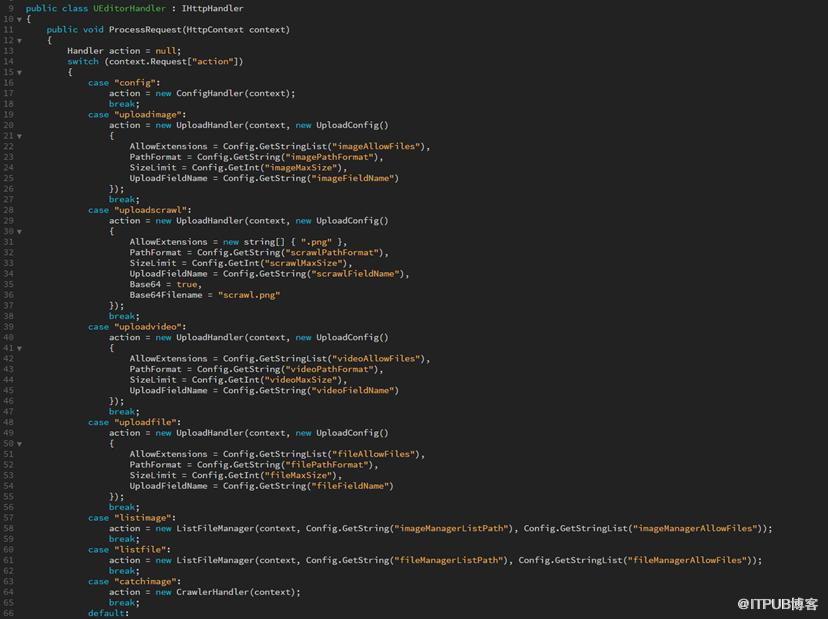Image resolution: width=828 pixels, height=619 pixels.
Task: Click the "imageAllowFiles" string
Action: (x=378, y=146)
